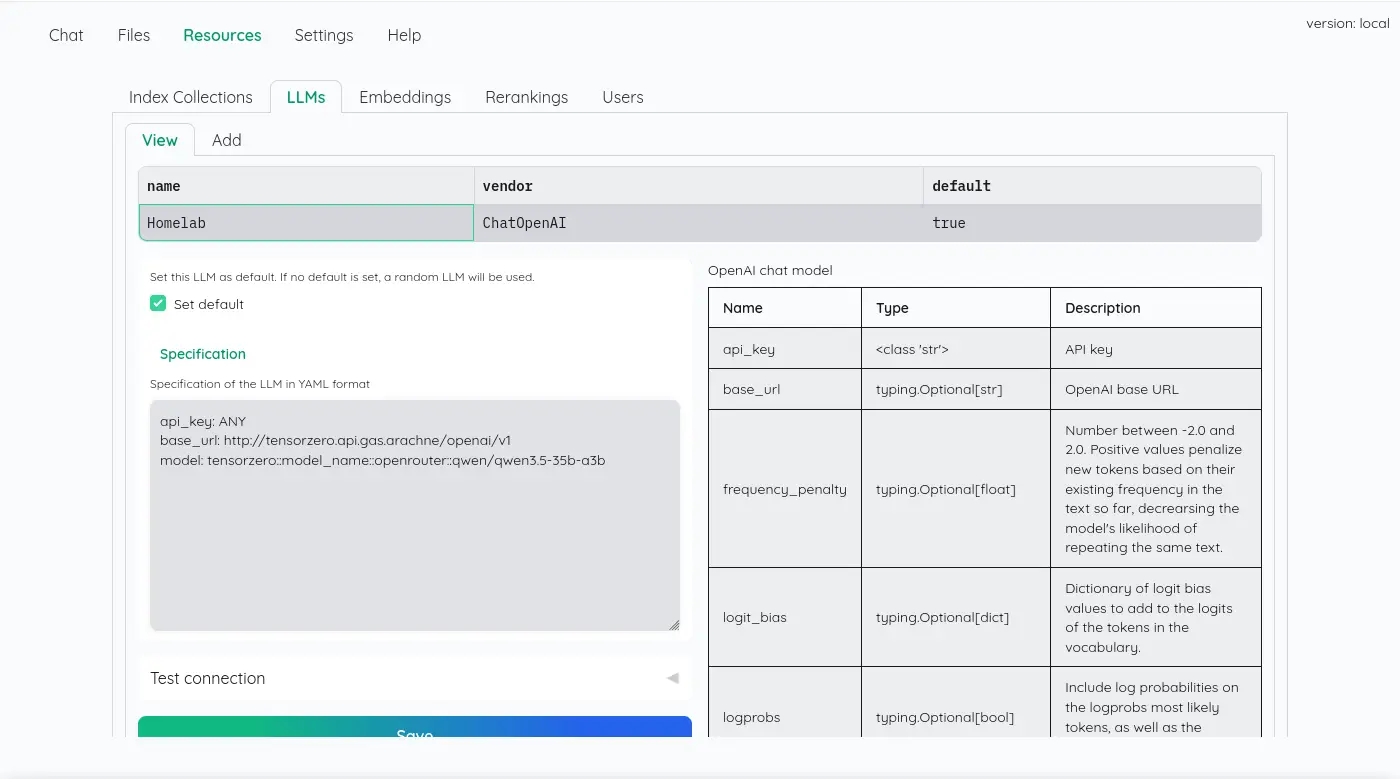
Task: Click the Save button
Action: click(x=414, y=728)
